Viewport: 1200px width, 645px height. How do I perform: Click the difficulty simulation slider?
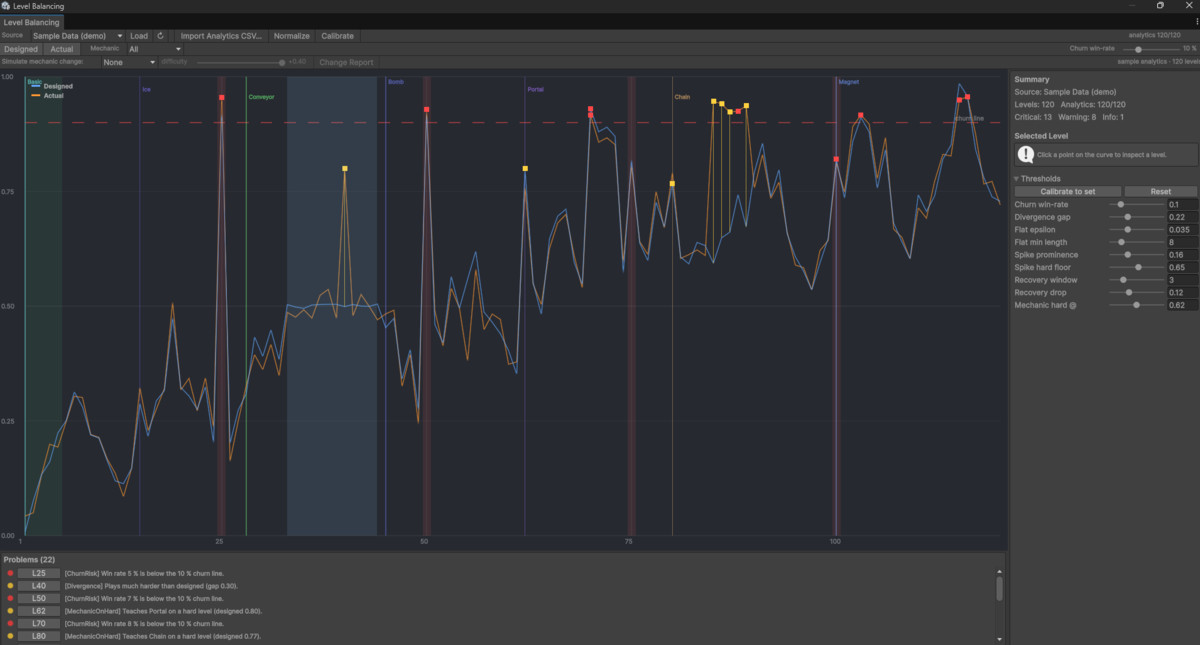[239, 62]
